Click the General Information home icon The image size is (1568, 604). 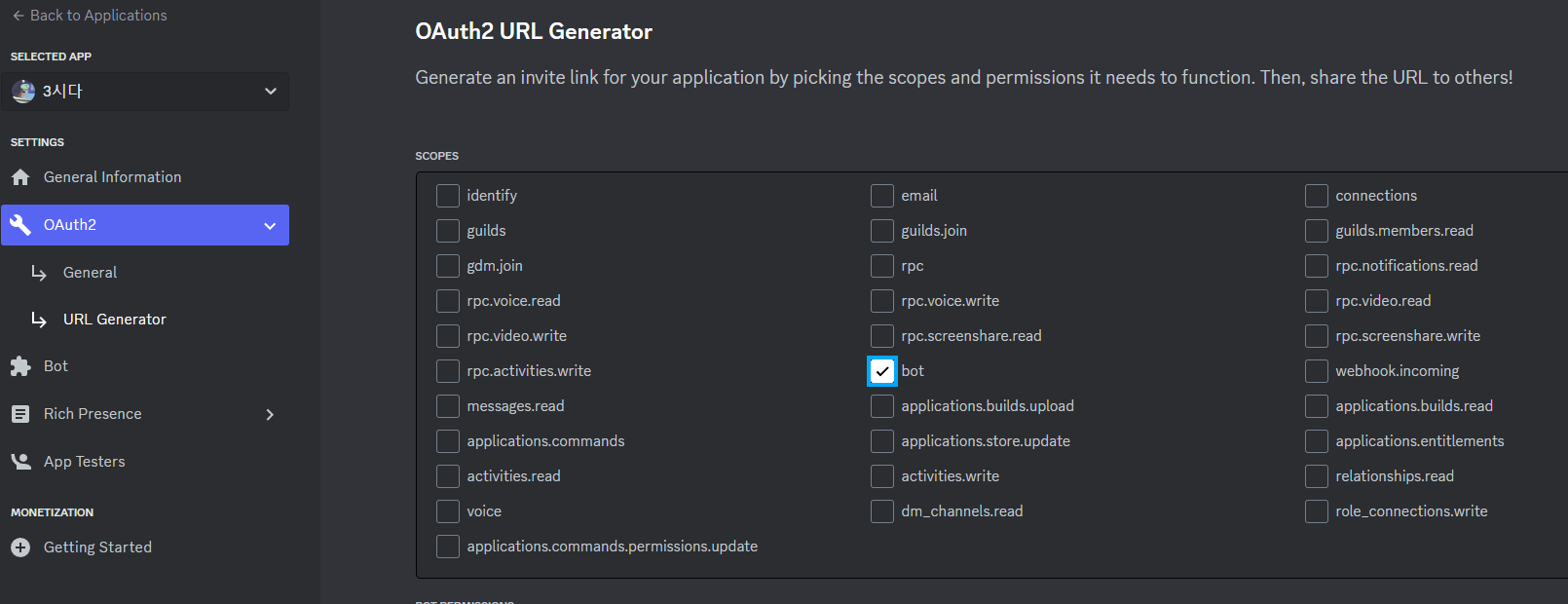point(20,177)
